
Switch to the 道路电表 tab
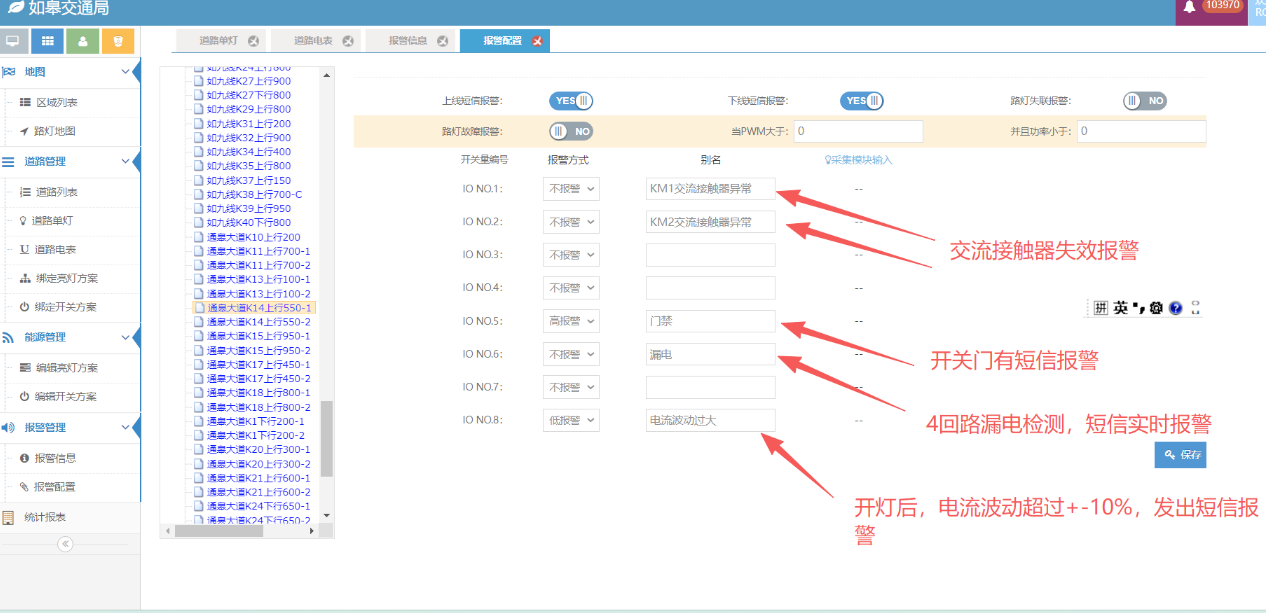point(313,41)
